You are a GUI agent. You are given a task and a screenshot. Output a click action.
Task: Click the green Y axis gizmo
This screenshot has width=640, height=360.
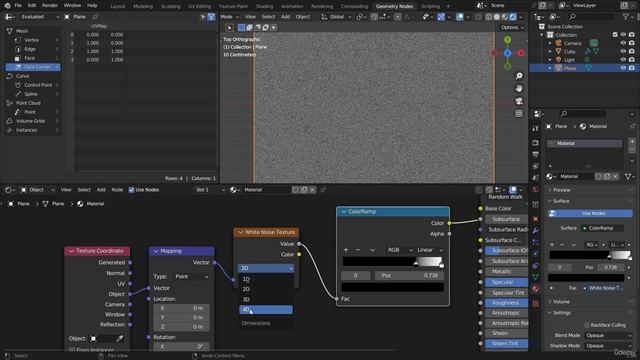coord(507,40)
